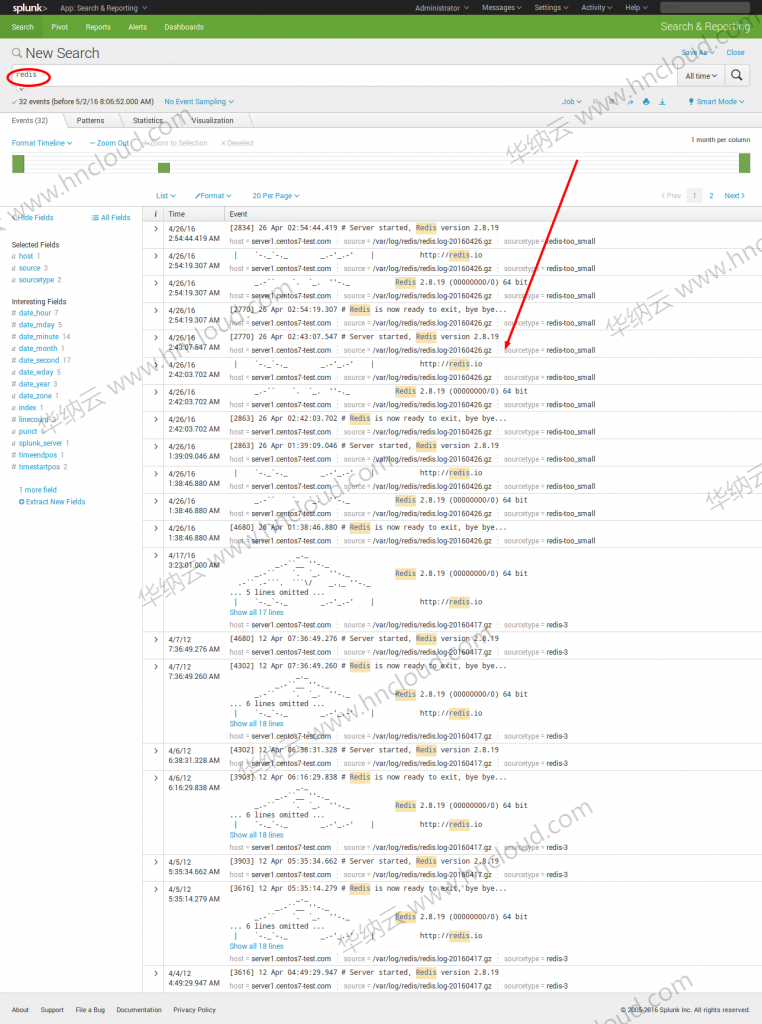
Task: Select the date_hour field
Action: click(35, 313)
